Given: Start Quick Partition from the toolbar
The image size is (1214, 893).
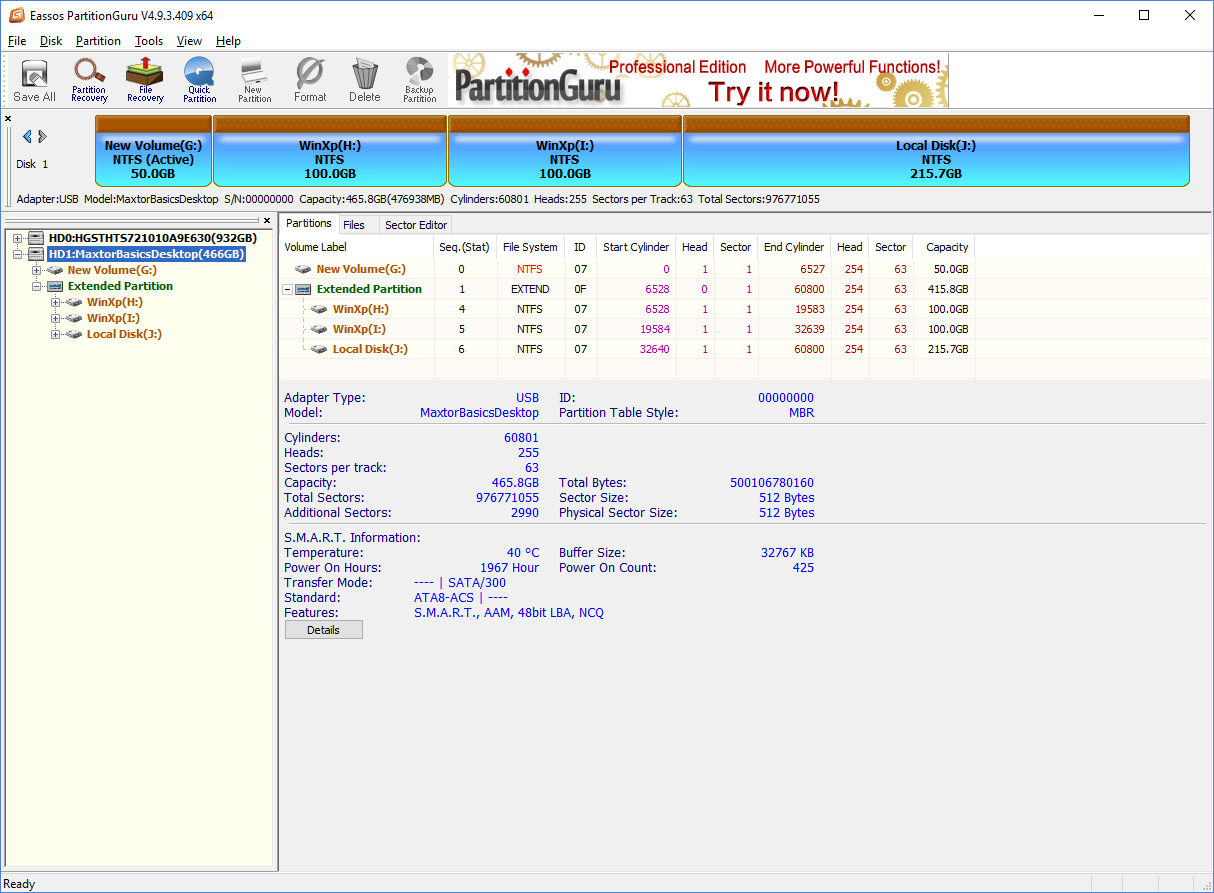Looking at the screenshot, I should 199,81.
